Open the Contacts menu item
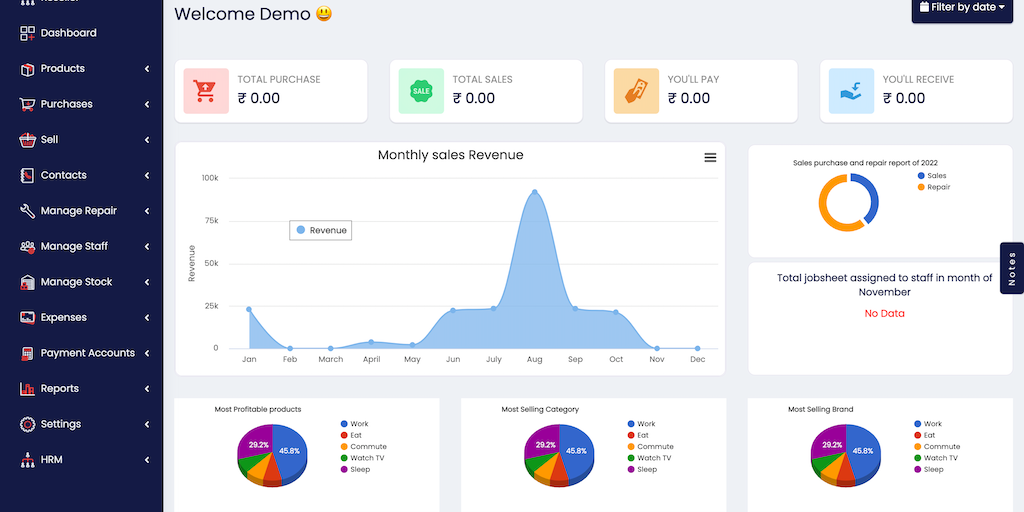 coord(63,175)
